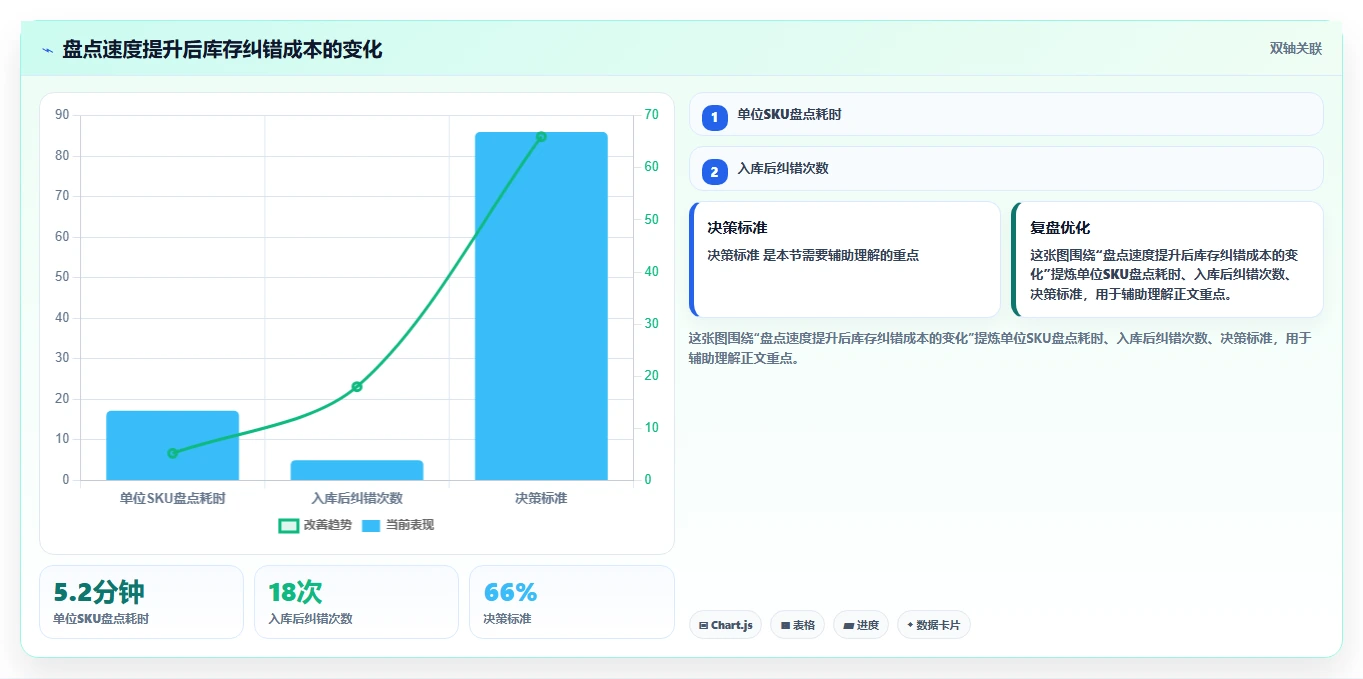Click the blue 当前表现 legend swatch
Viewport: 1363px width, 679px height.
tap(371, 525)
